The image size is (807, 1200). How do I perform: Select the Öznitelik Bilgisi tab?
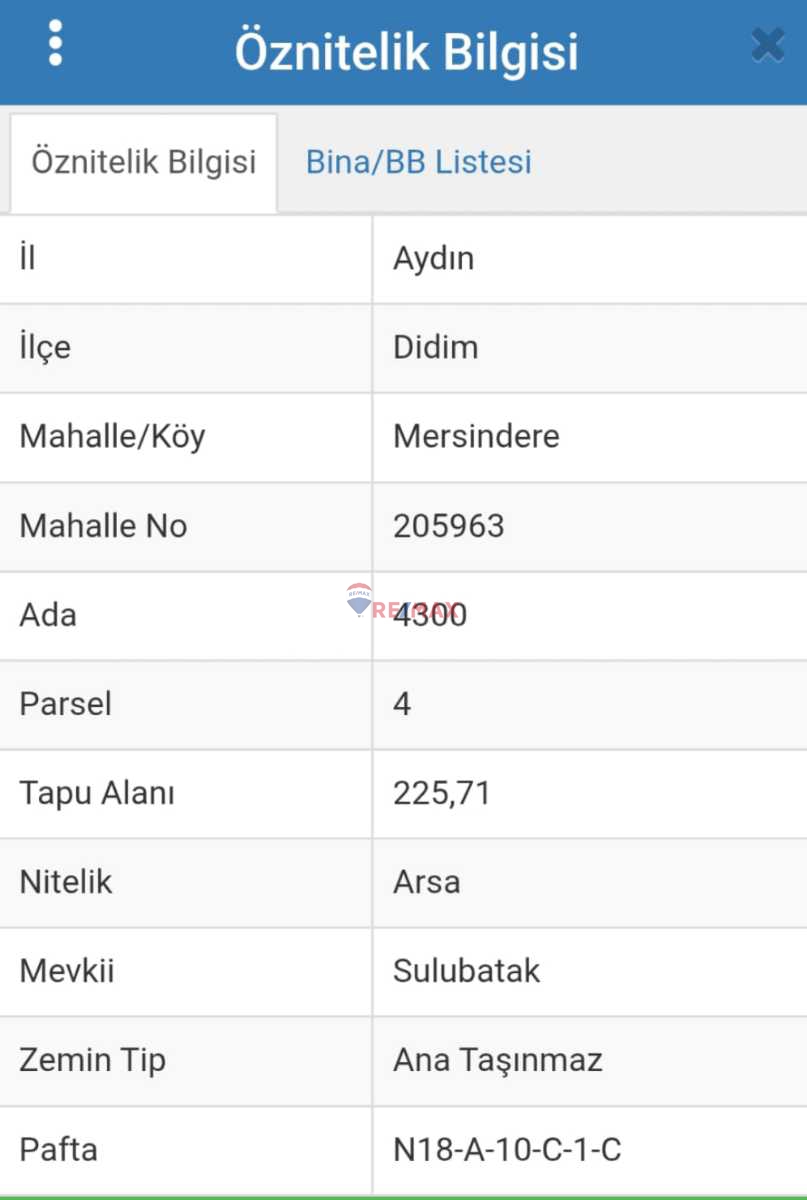143,161
